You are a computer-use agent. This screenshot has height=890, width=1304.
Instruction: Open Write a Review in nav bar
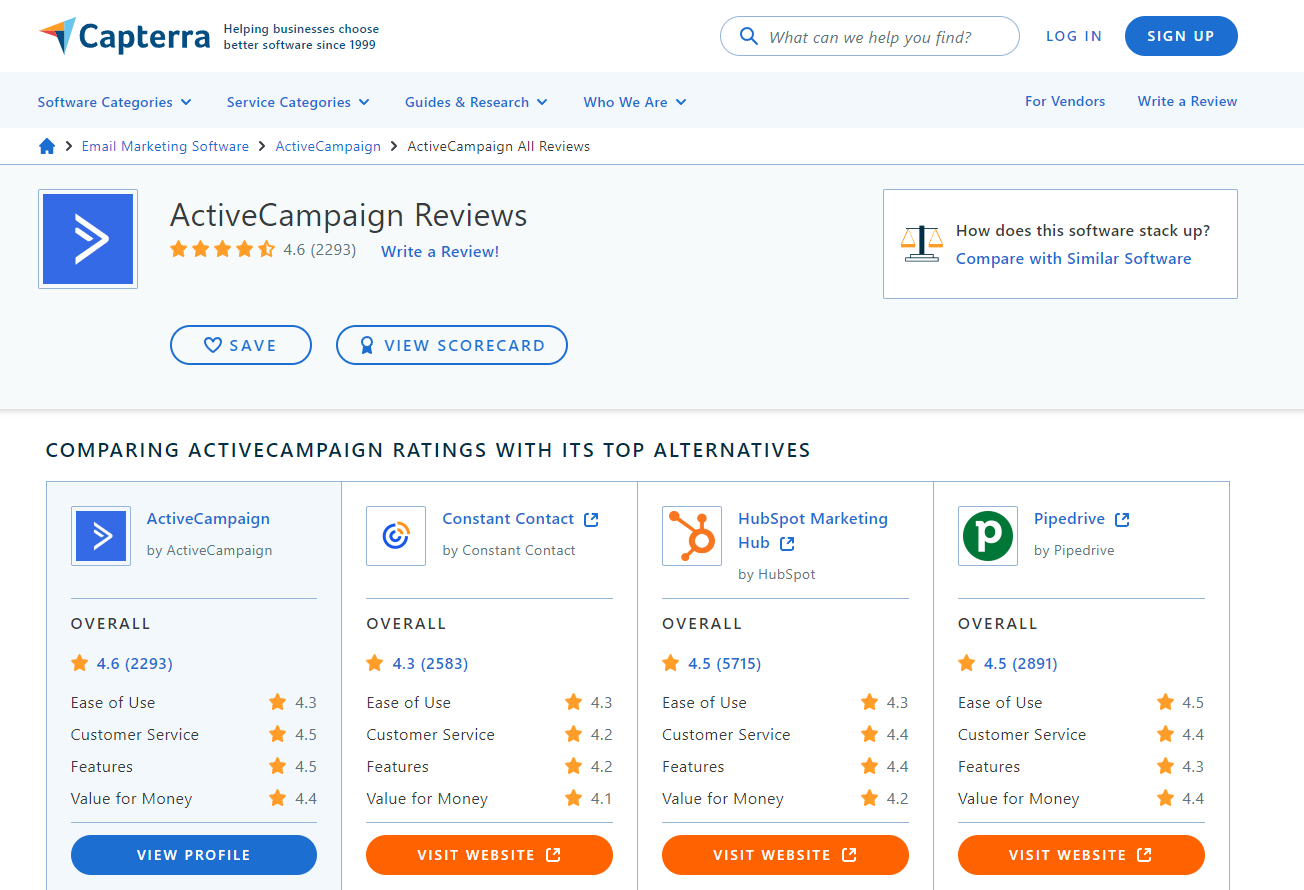point(1187,101)
